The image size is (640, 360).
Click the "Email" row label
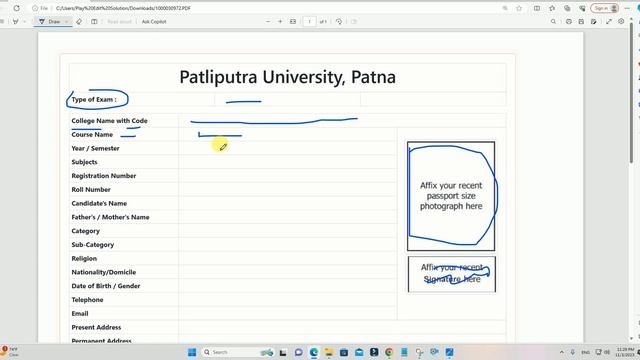click(x=80, y=313)
